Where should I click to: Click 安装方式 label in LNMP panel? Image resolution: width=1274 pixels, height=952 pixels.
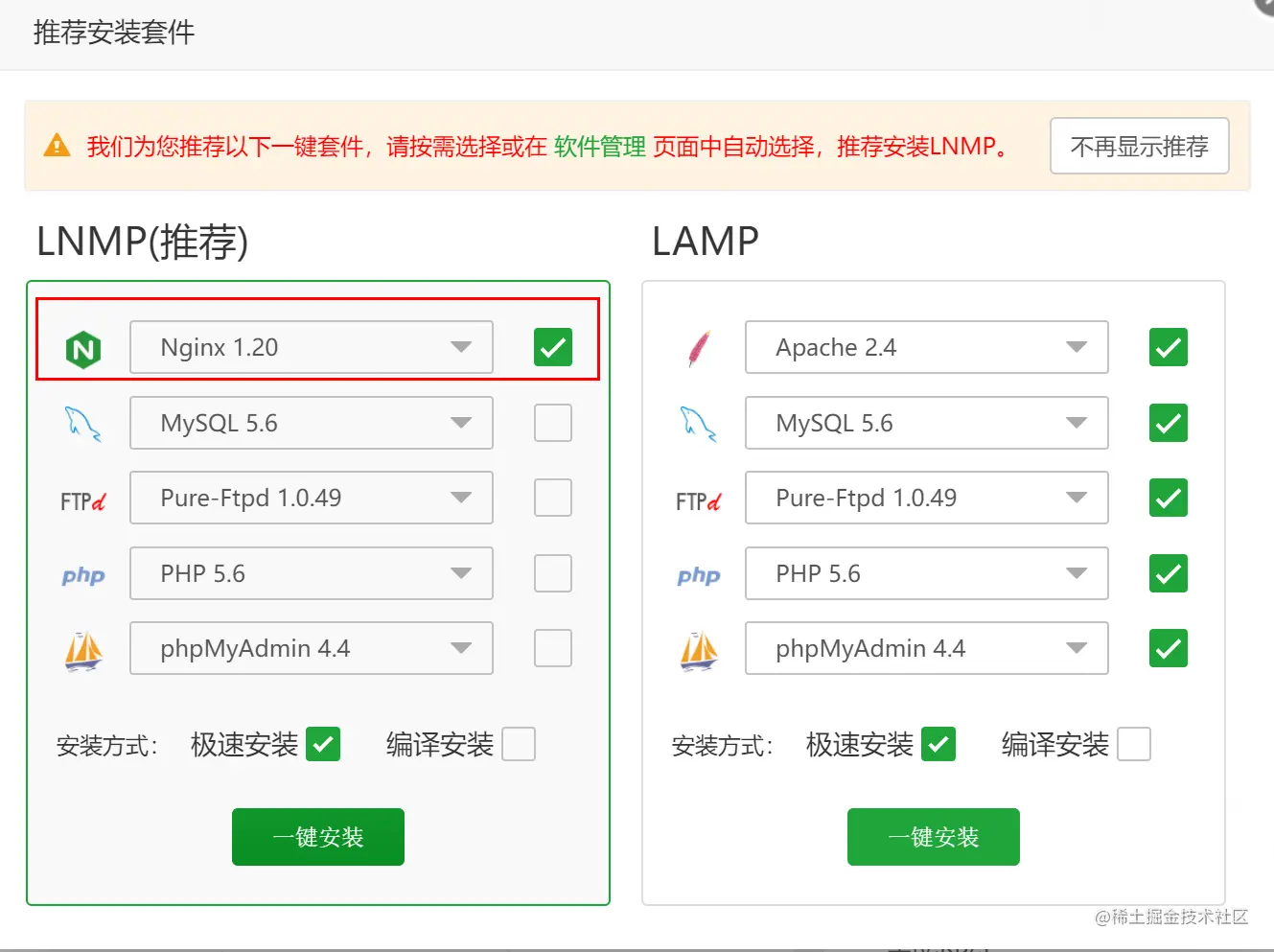[107, 746]
